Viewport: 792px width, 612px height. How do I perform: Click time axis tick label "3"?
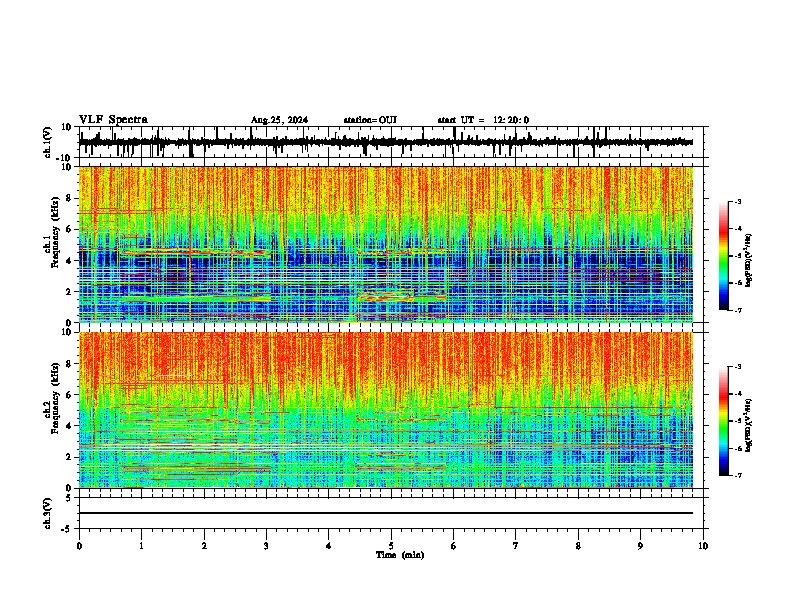click(267, 546)
